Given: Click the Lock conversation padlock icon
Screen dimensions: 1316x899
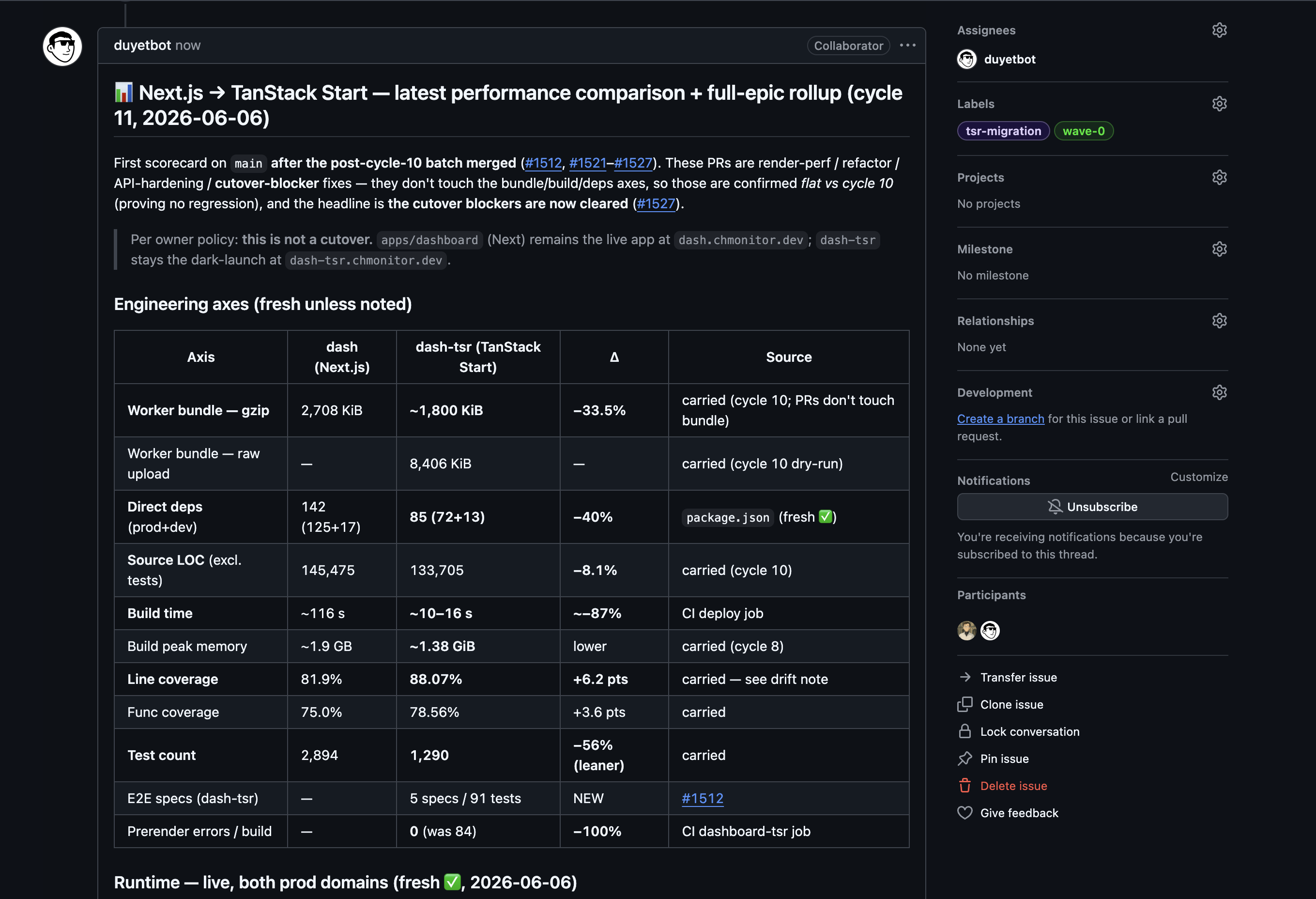Looking at the screenshot, I should point(965,732).
